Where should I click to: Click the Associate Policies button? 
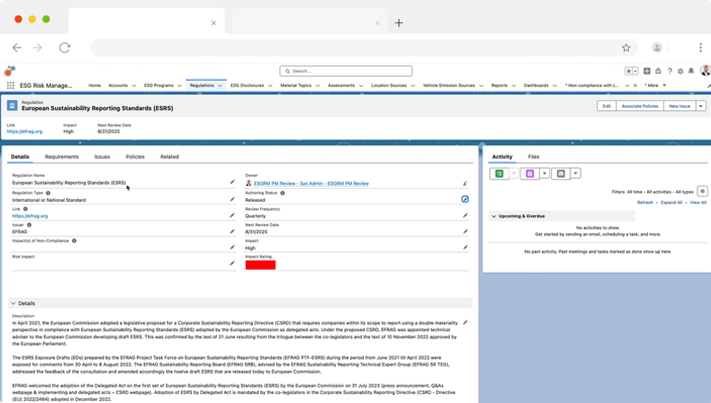(640, 106)
